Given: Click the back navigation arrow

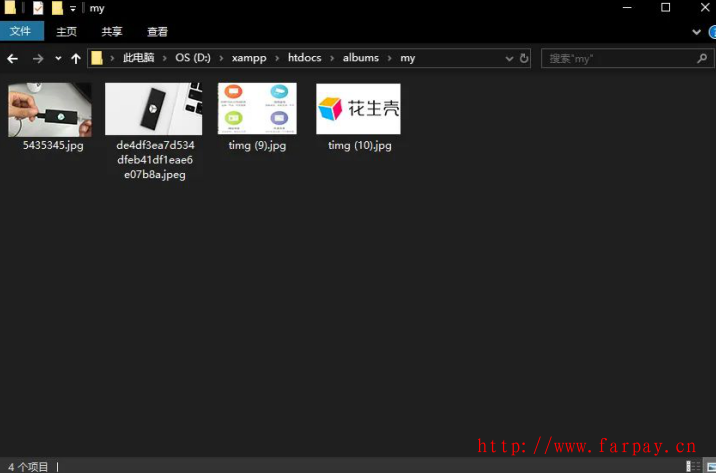Looking at the screenshot, I should click(x=14, y=58).
